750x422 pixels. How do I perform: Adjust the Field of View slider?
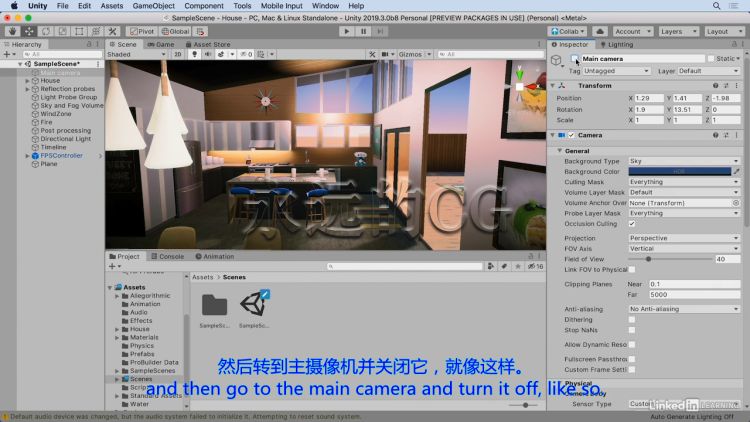671,259
